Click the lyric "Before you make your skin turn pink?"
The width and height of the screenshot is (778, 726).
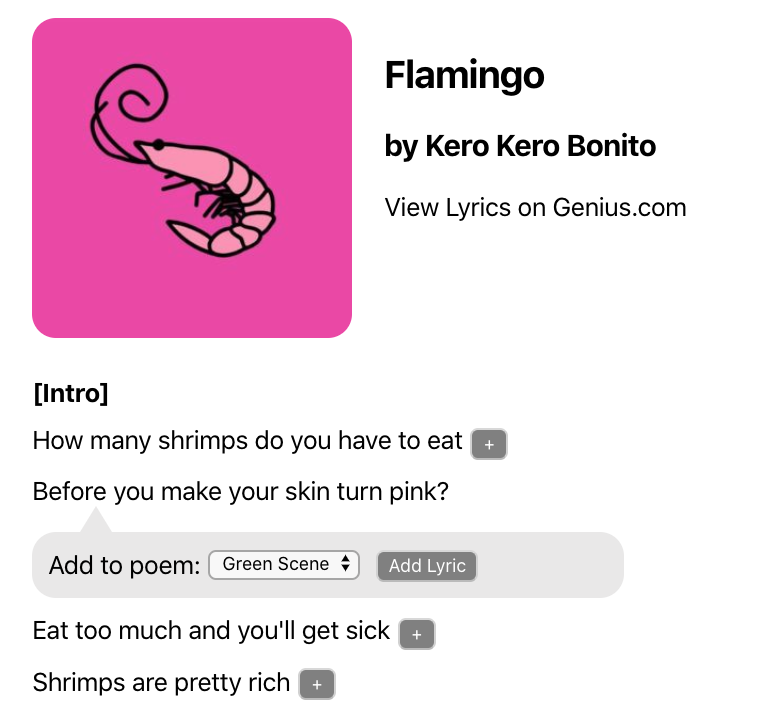pos(242,492)
